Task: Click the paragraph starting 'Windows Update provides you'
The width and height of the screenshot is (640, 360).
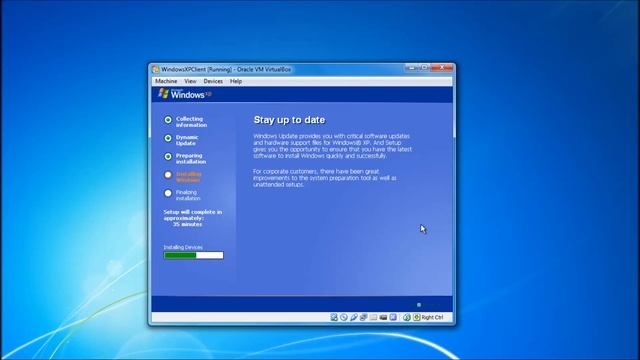Action: point(333,146)
